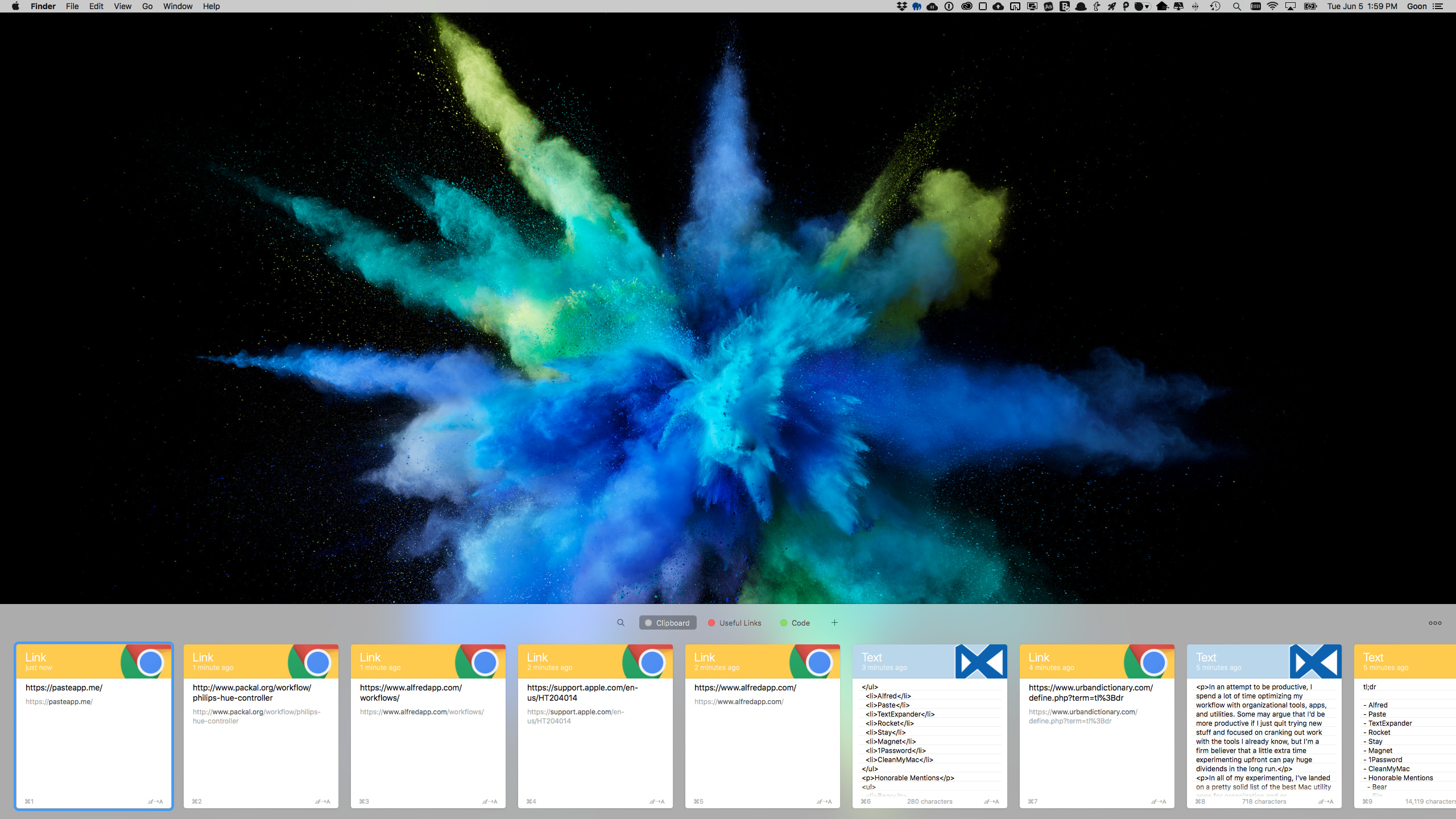Viewport: 1456px width, 819px height.
Task: Click the '<p>Honorable Mentions</p>' line
Action: point(908,778)
